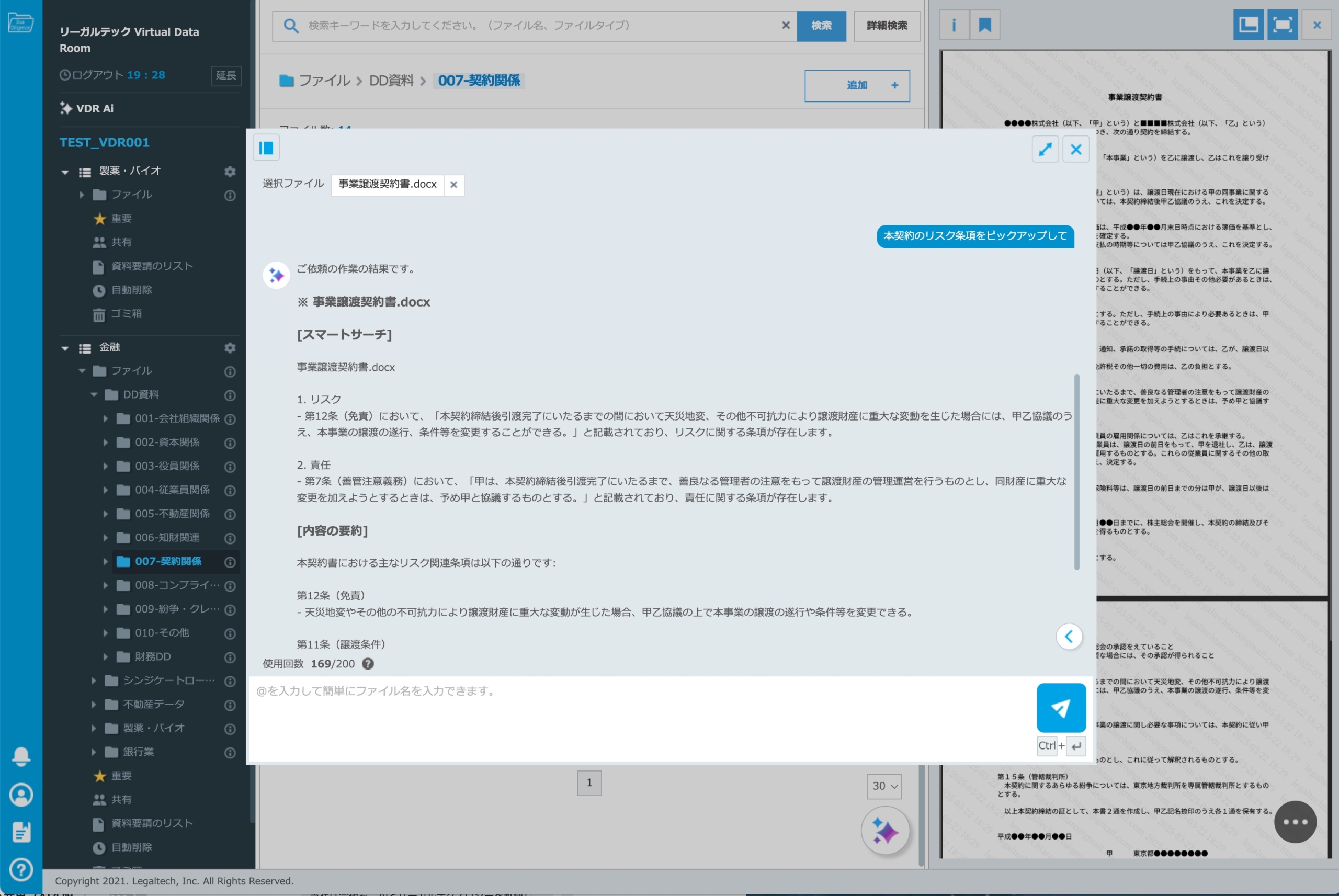Open the file info icon in preview
Screen dimensions: 1339x896
pos(954,25)
